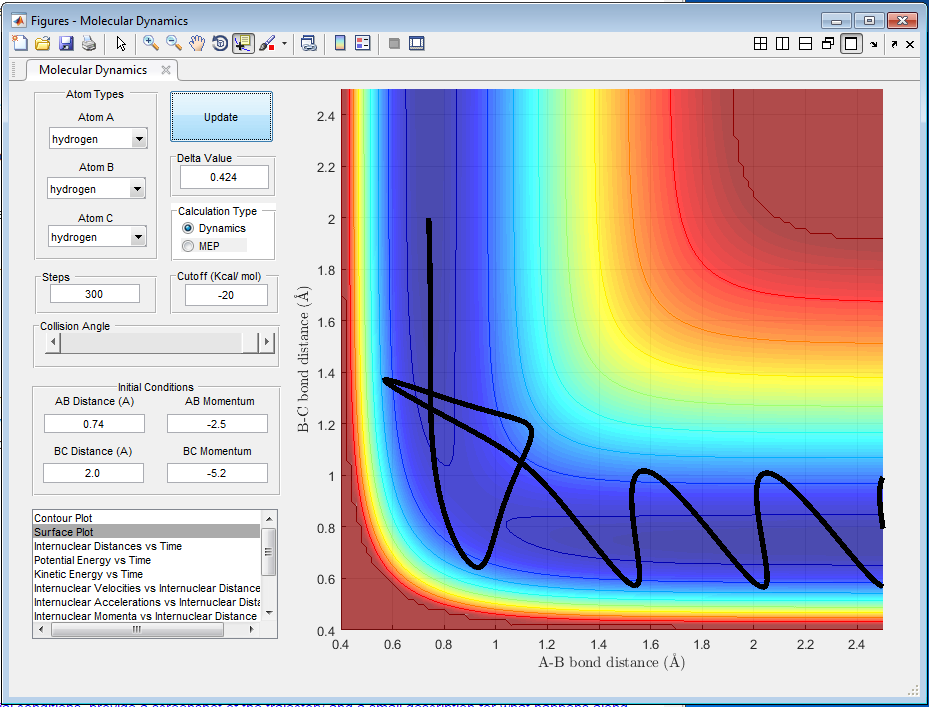Expand the Atom B element dropdown
929x707 pixels.
click(x=137, y=189)
